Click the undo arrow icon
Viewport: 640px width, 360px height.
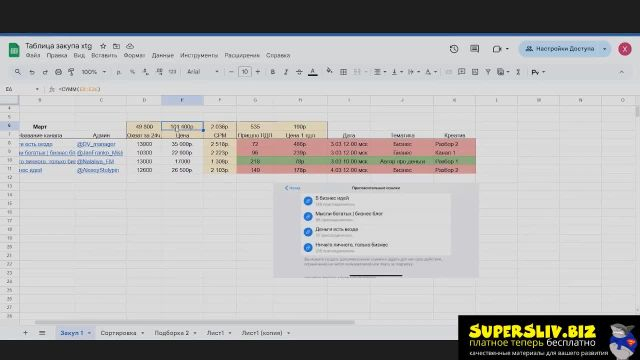click(x=32, y=72)
